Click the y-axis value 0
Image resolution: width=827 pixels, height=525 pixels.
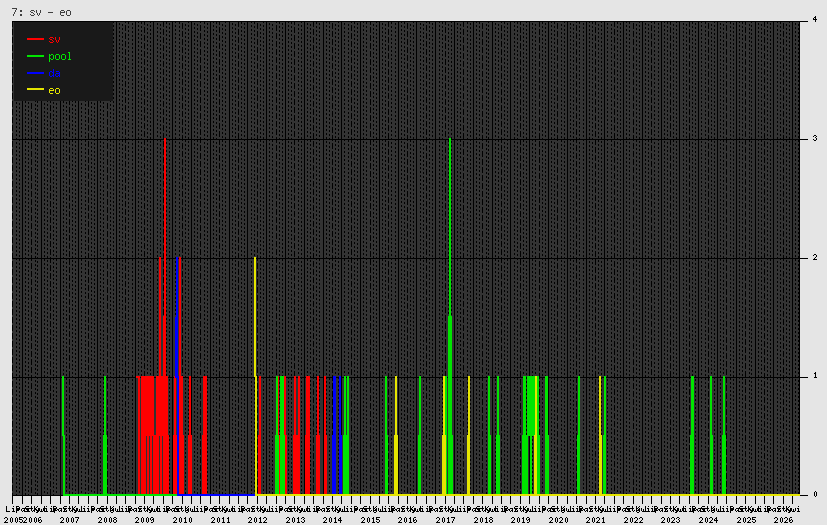[815, 494]
